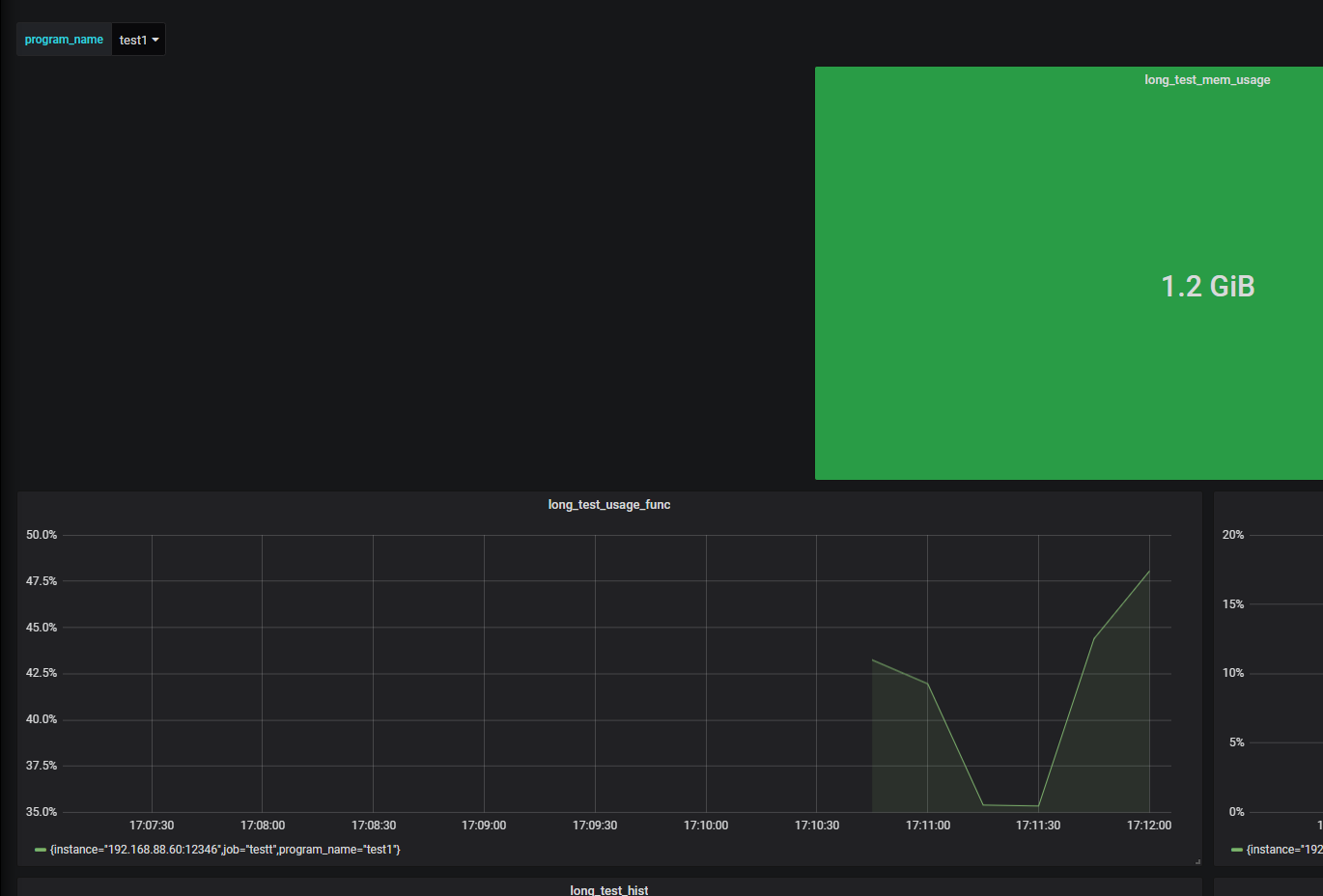Click the graph data point at 17:11:00

927,684
